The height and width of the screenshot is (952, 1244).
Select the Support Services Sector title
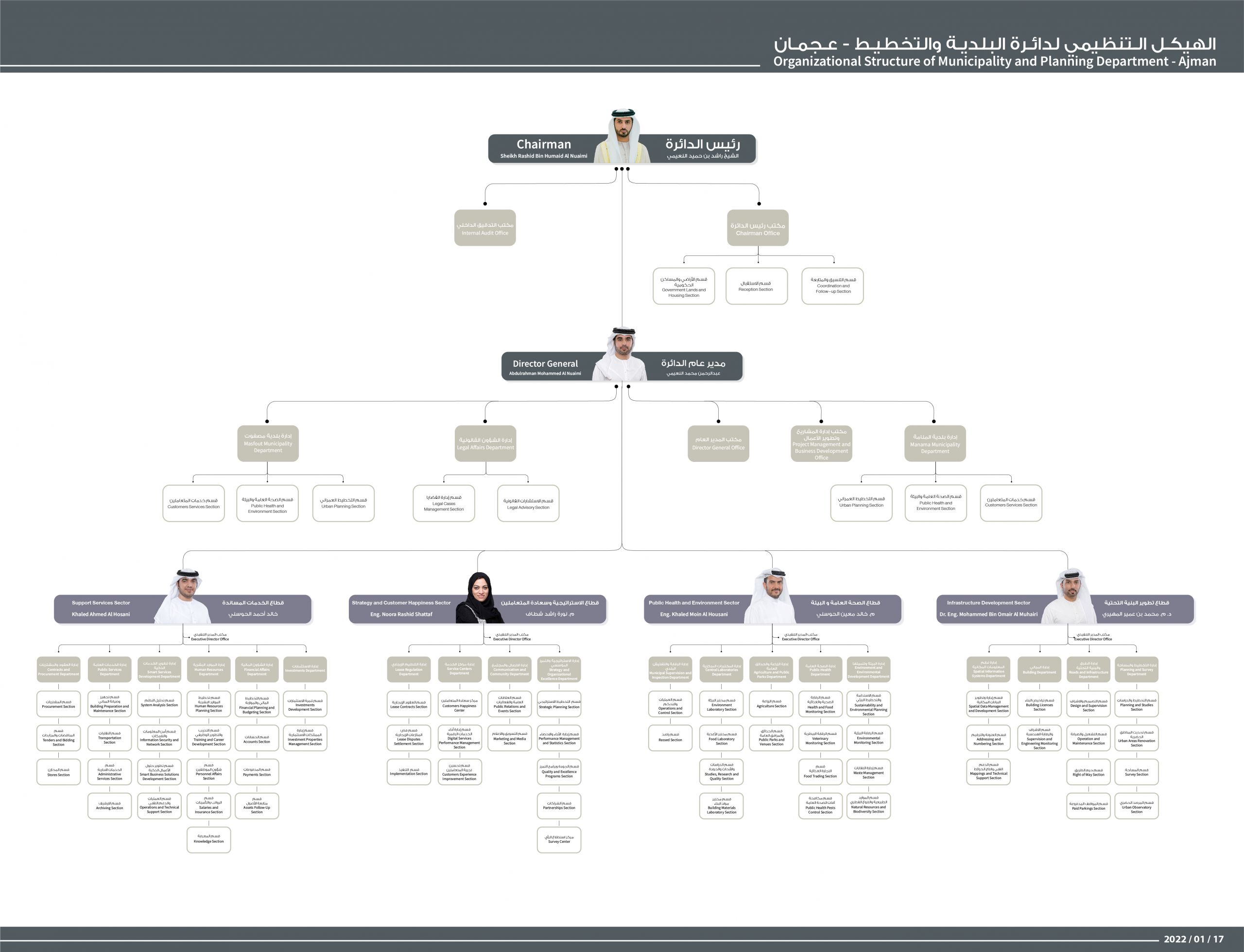[101, 603]
